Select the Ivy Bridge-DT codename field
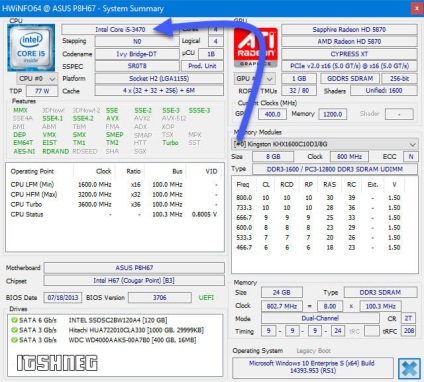 tap(137, 54)
